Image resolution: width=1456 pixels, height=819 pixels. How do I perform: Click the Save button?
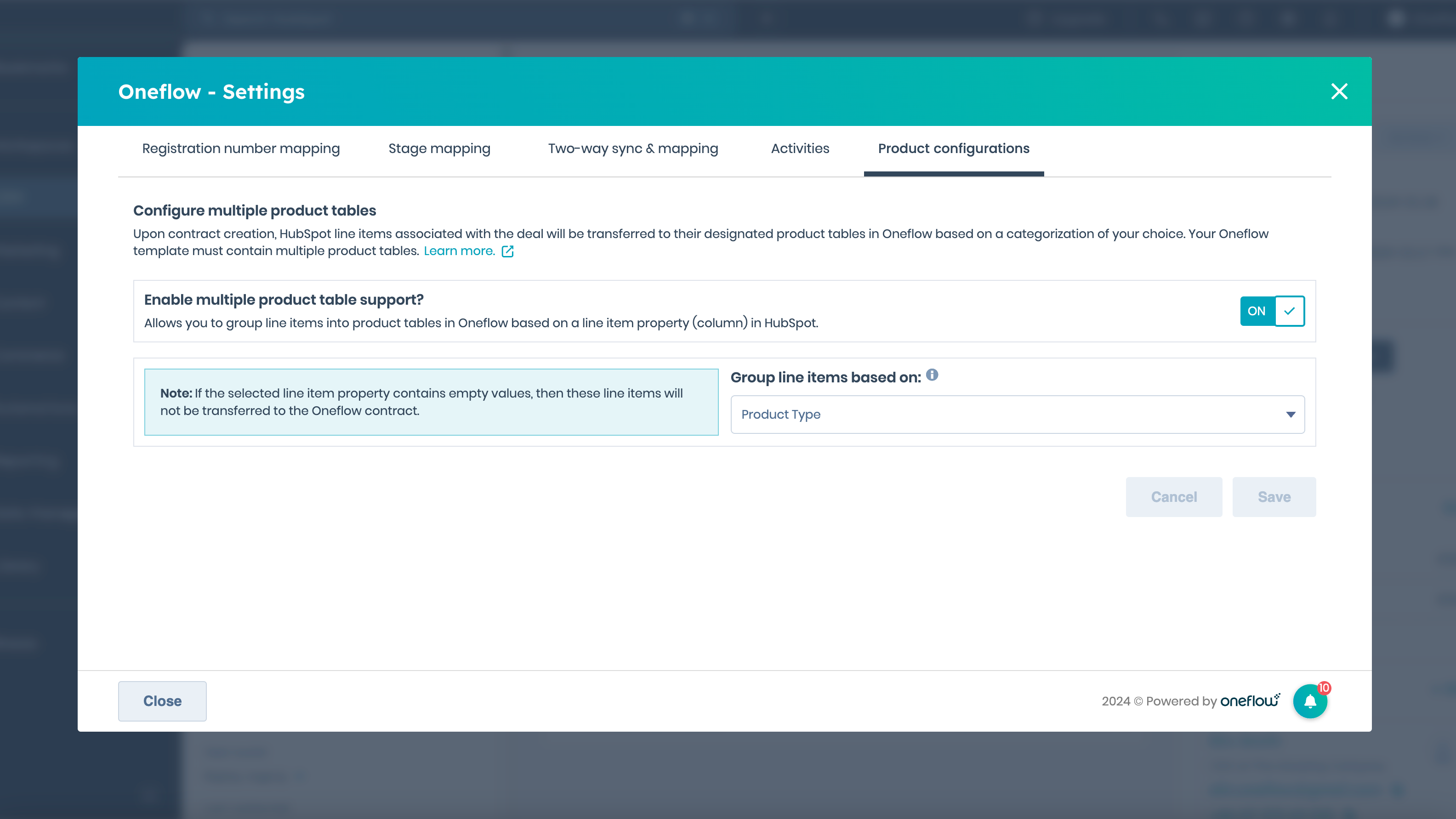(x=1274, y=497)
